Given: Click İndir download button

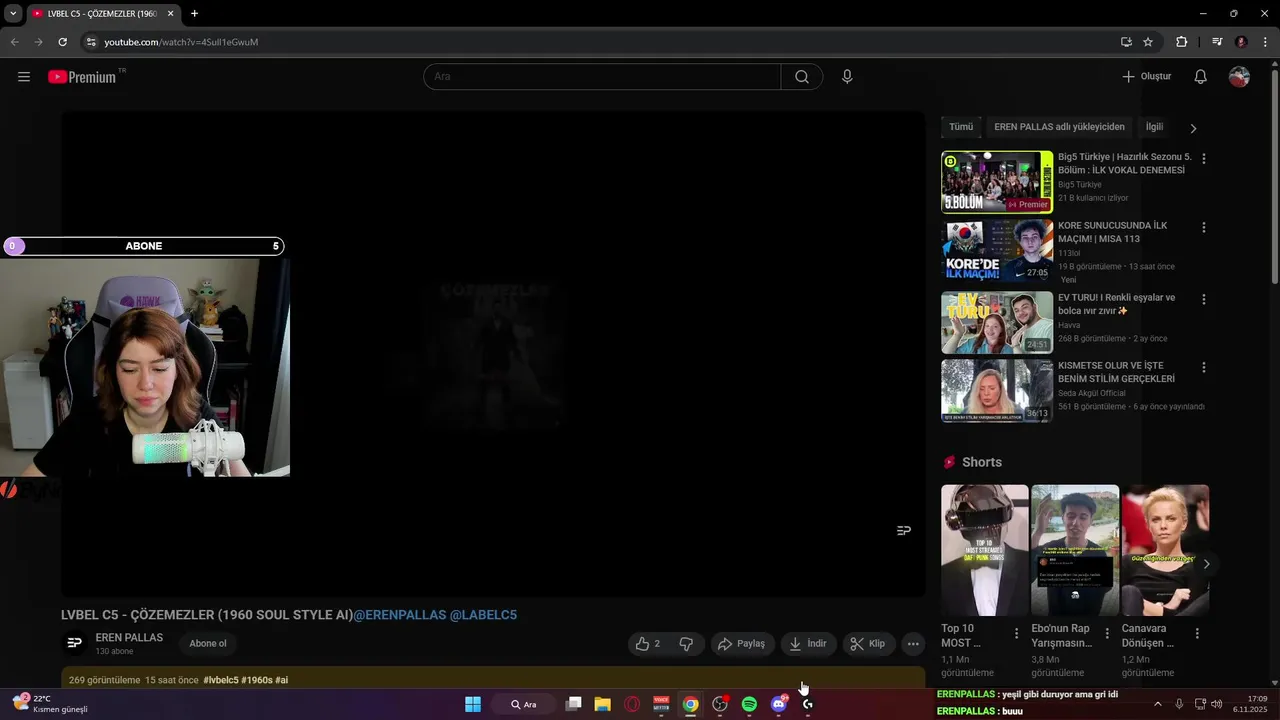Looking at the screenshot, I should [x=808, y=644].
